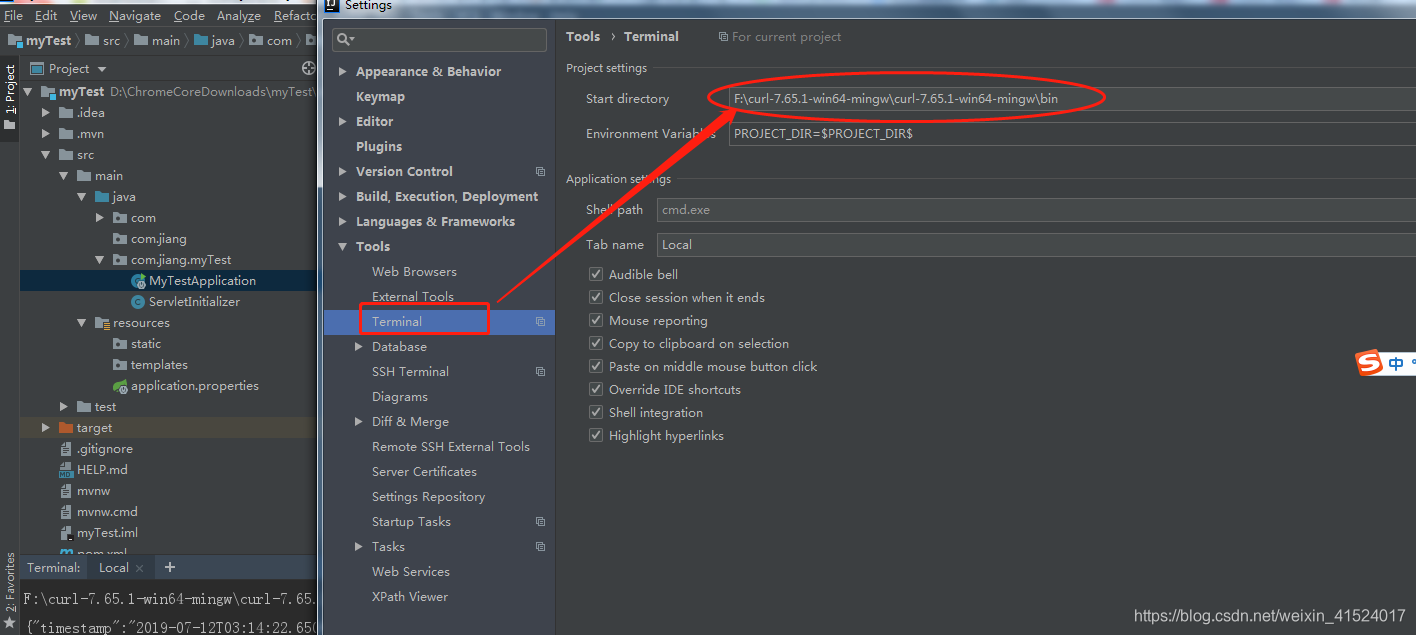Click the Local terminal tab
Image resolution: width=1416 pixels, height=635 pixels.
coord(111,567)
